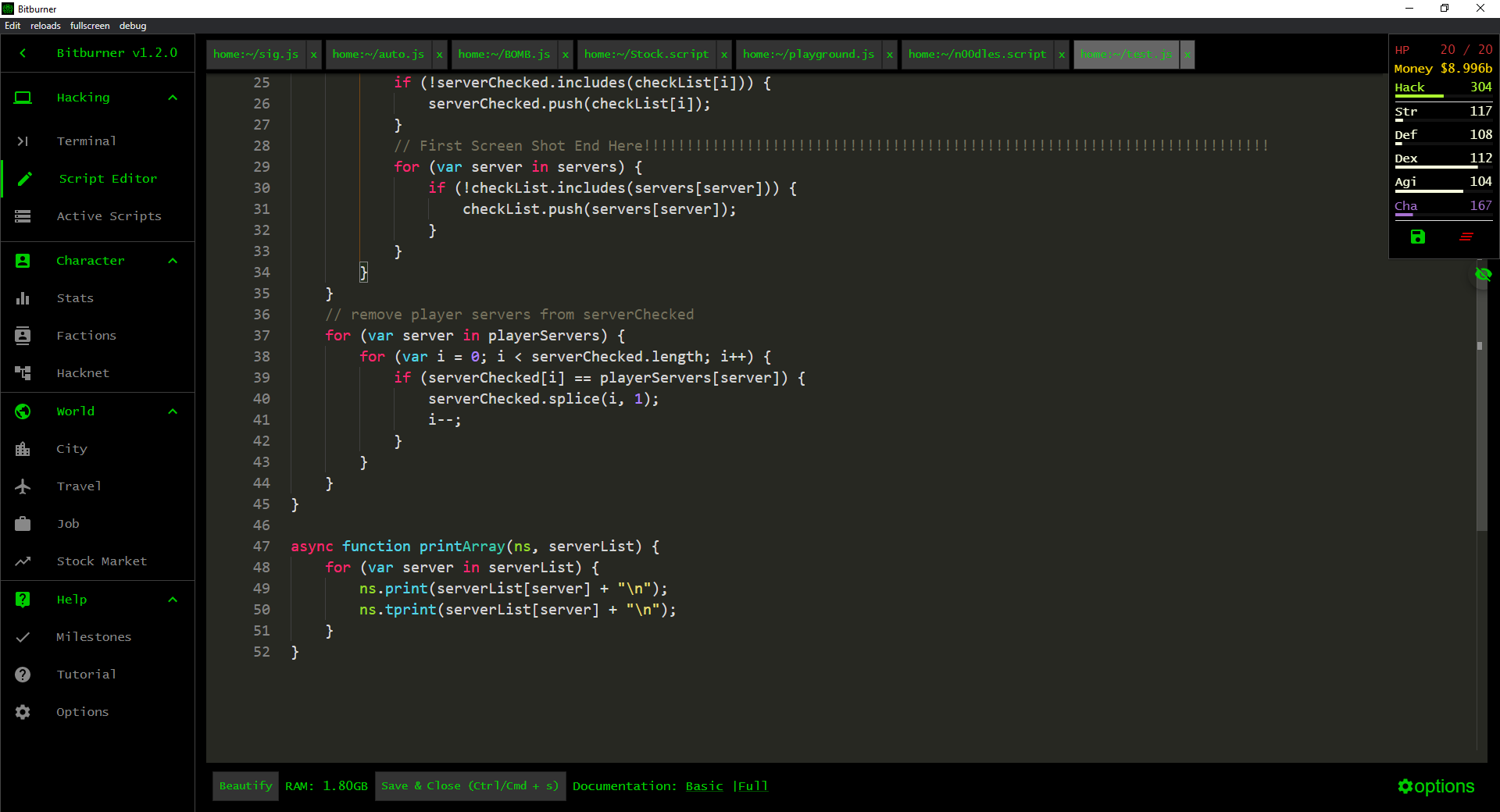Open the Basic documentation link
This screenshot has height=812, width=1500.
pyautogui.click(x=704, y=786)
